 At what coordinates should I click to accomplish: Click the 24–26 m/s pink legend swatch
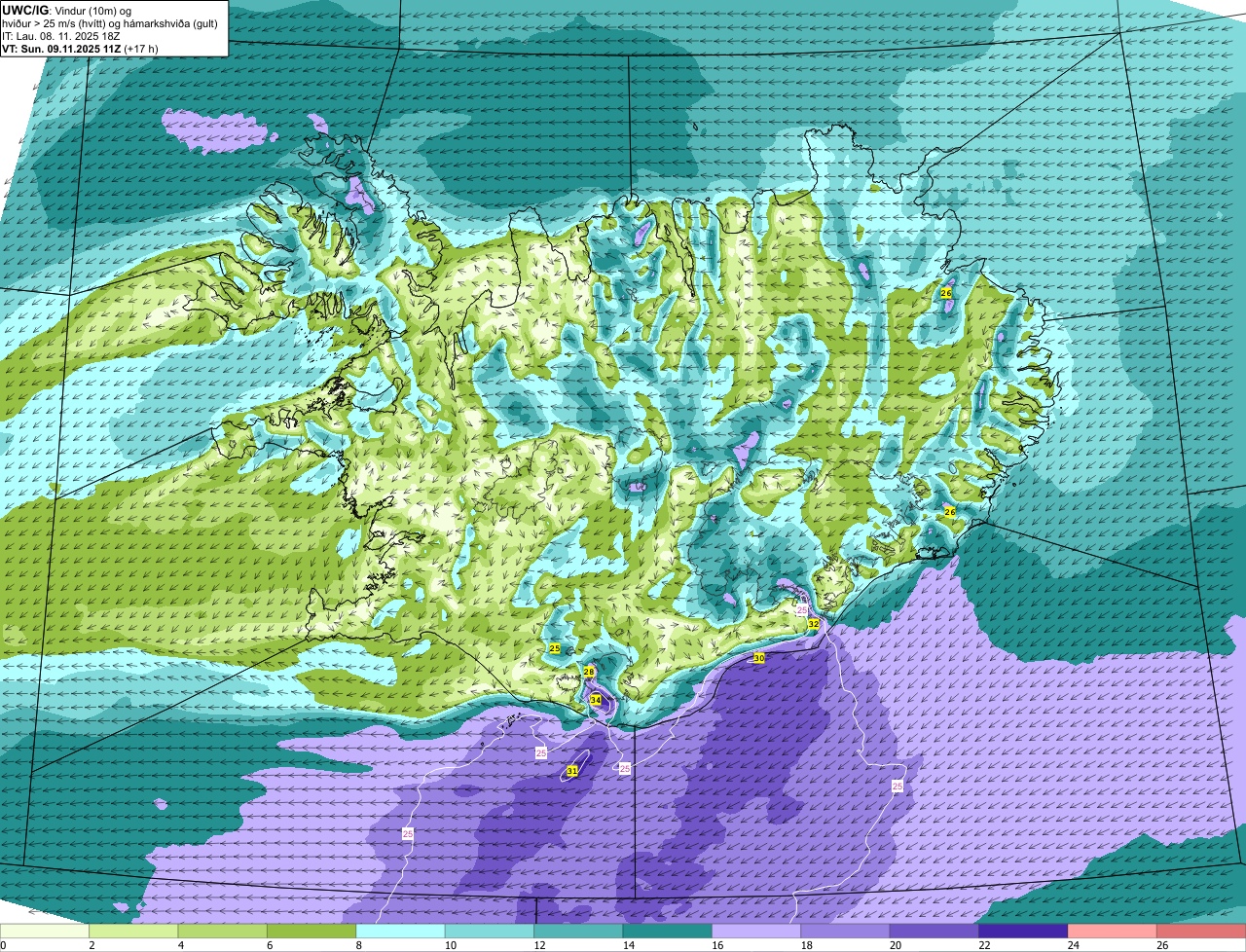pyautogui.click(x=1112, y=931)
